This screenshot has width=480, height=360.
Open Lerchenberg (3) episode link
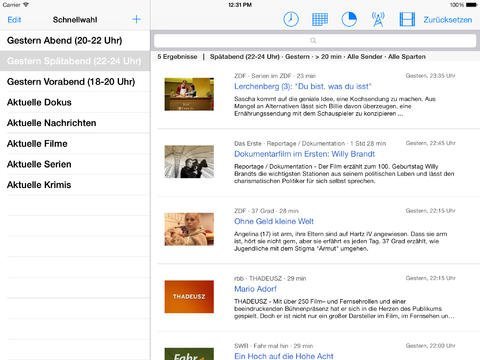303,87
